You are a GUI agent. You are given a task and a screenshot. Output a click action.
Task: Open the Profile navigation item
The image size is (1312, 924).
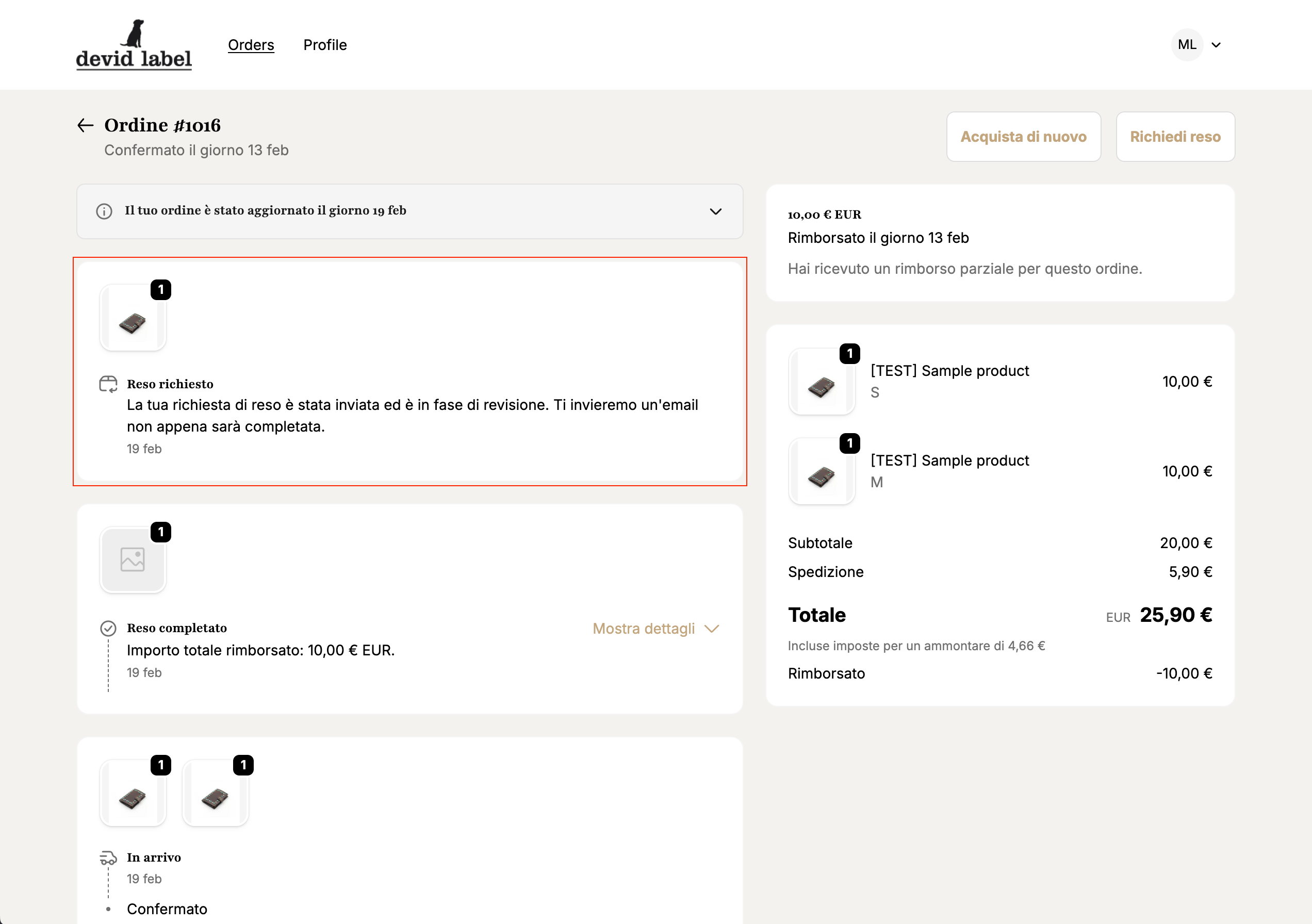click(324, 44)
